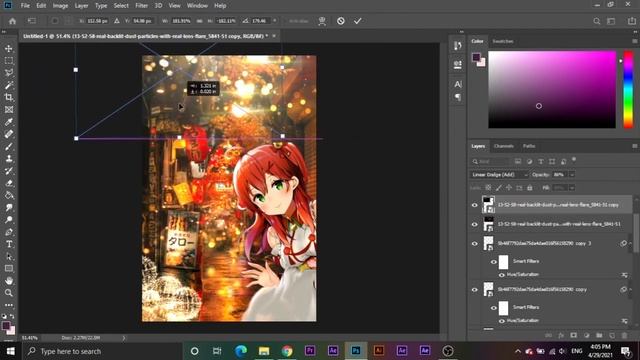Select the Pen tool
This screenshot has height=360, width=640.
pos(9,232)
